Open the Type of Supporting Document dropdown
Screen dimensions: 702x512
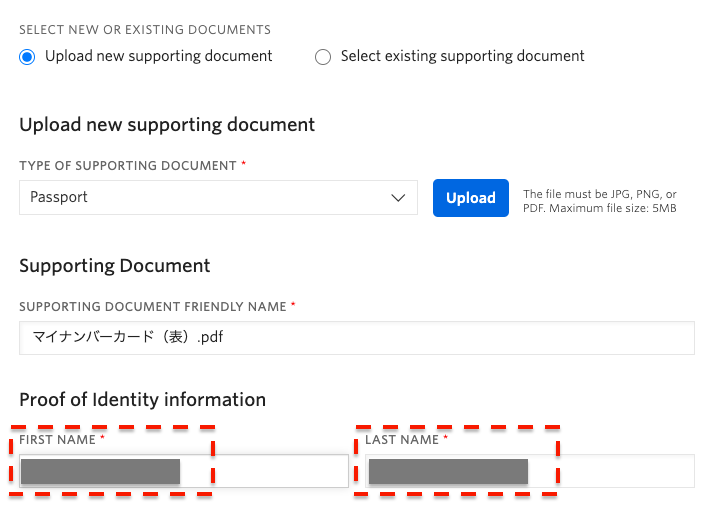pyautogui.click(x=218, y=197)
